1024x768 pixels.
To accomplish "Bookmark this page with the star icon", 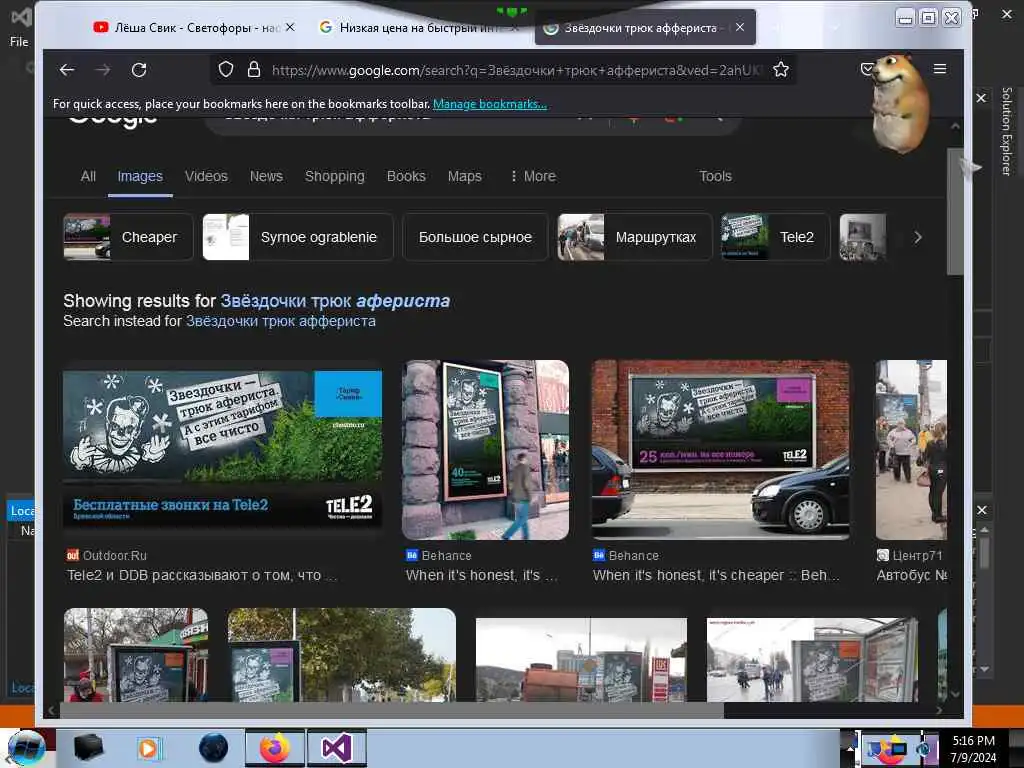I will (x=781, y=69).
